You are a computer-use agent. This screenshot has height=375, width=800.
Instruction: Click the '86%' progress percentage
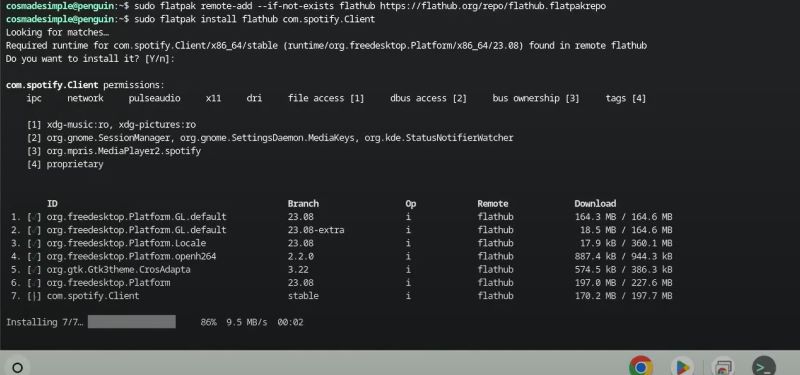pyautogui.click(x=209, y=322)
